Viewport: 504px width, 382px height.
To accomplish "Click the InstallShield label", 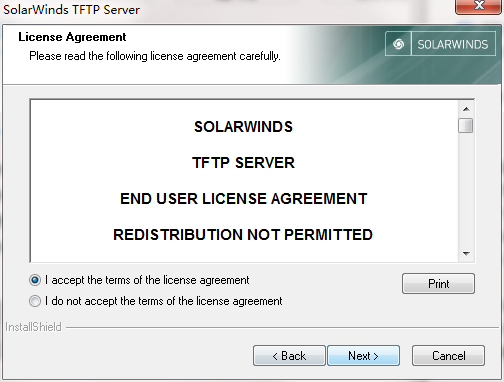I will point(33,327).
